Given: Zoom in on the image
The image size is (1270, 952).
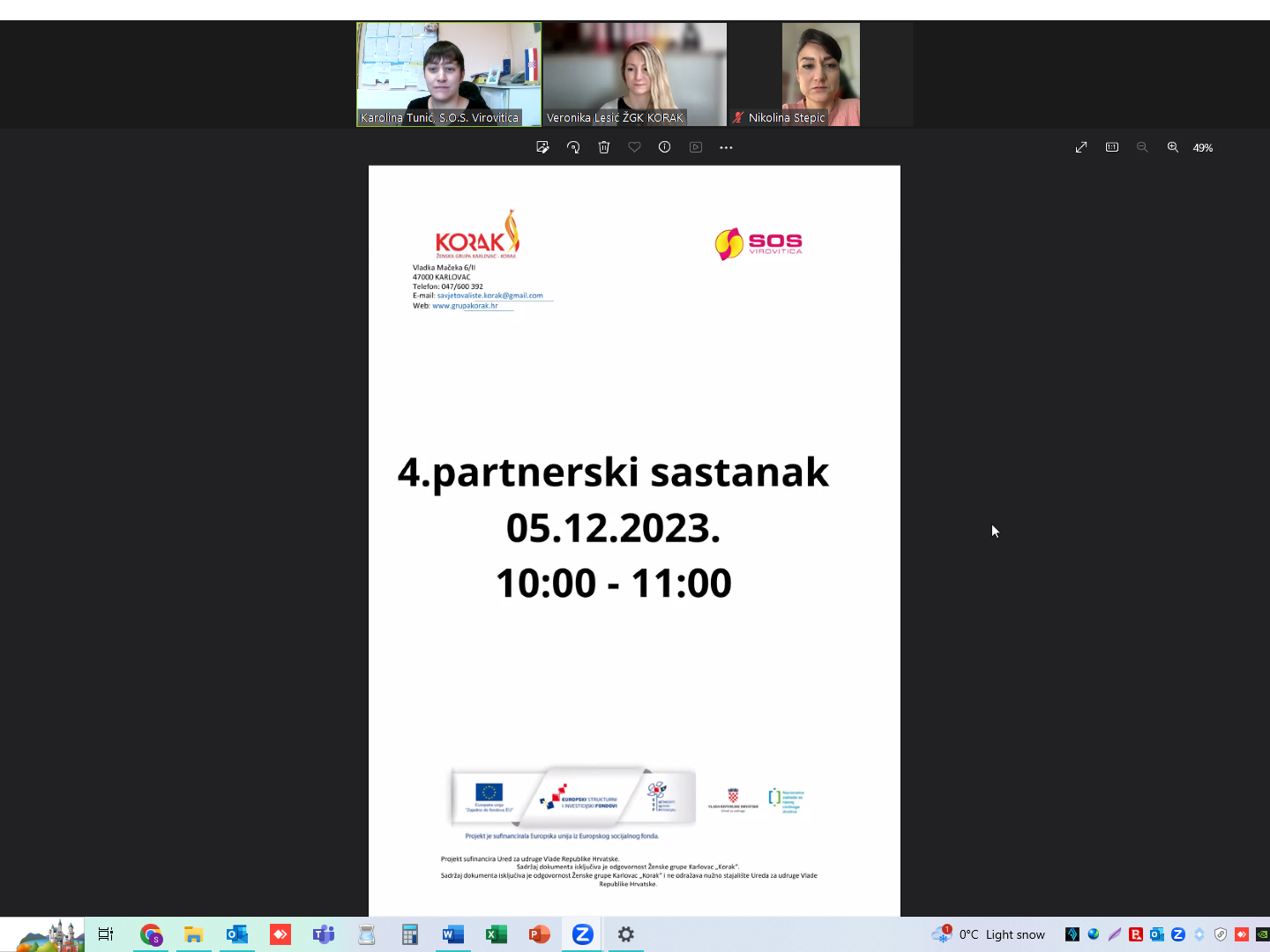Looking at the screenshot, I should [1173, 147].
